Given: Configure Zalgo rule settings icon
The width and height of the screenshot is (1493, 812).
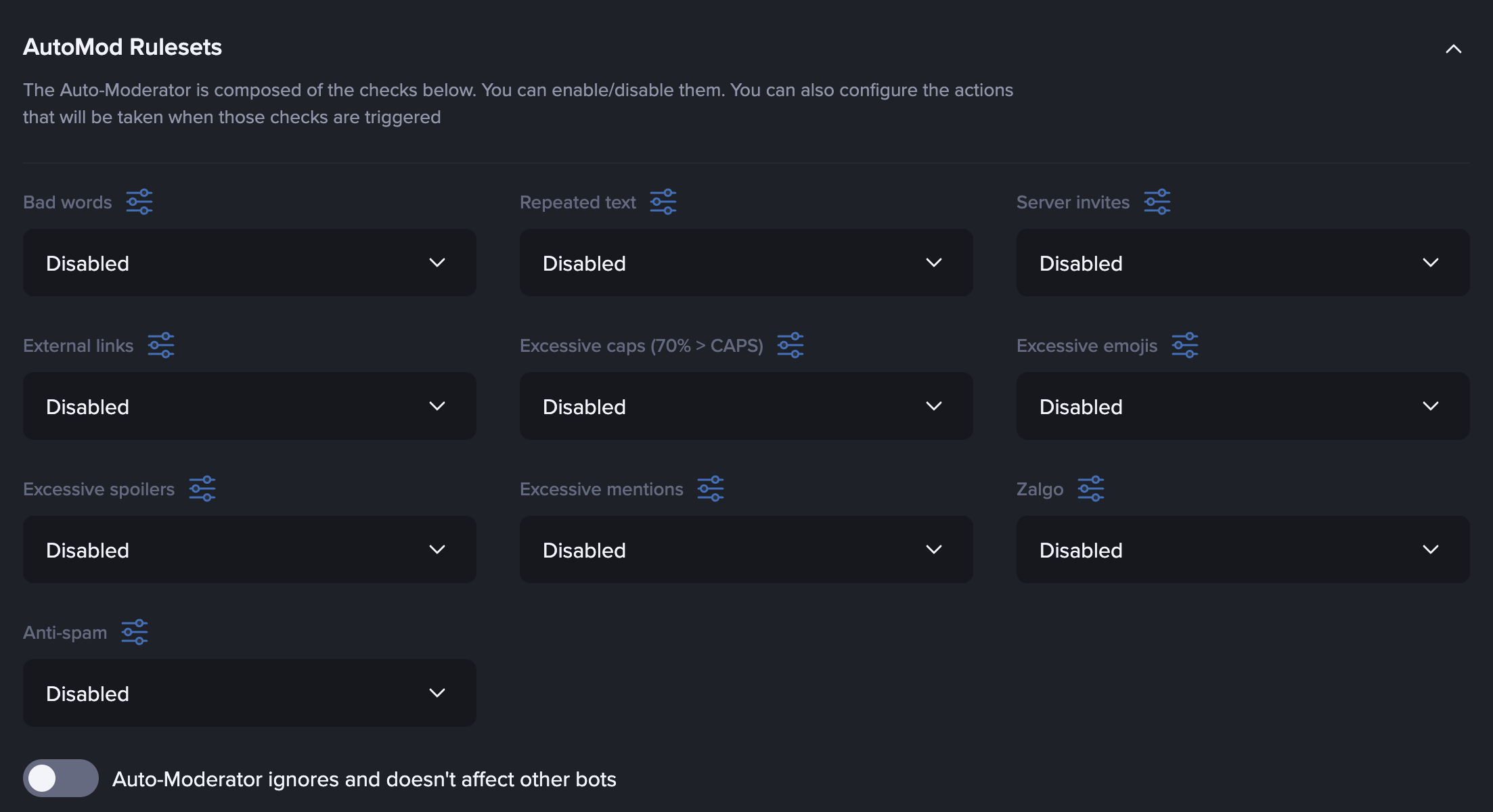Looking at the screenshot, I should [x=1091, y=489].
